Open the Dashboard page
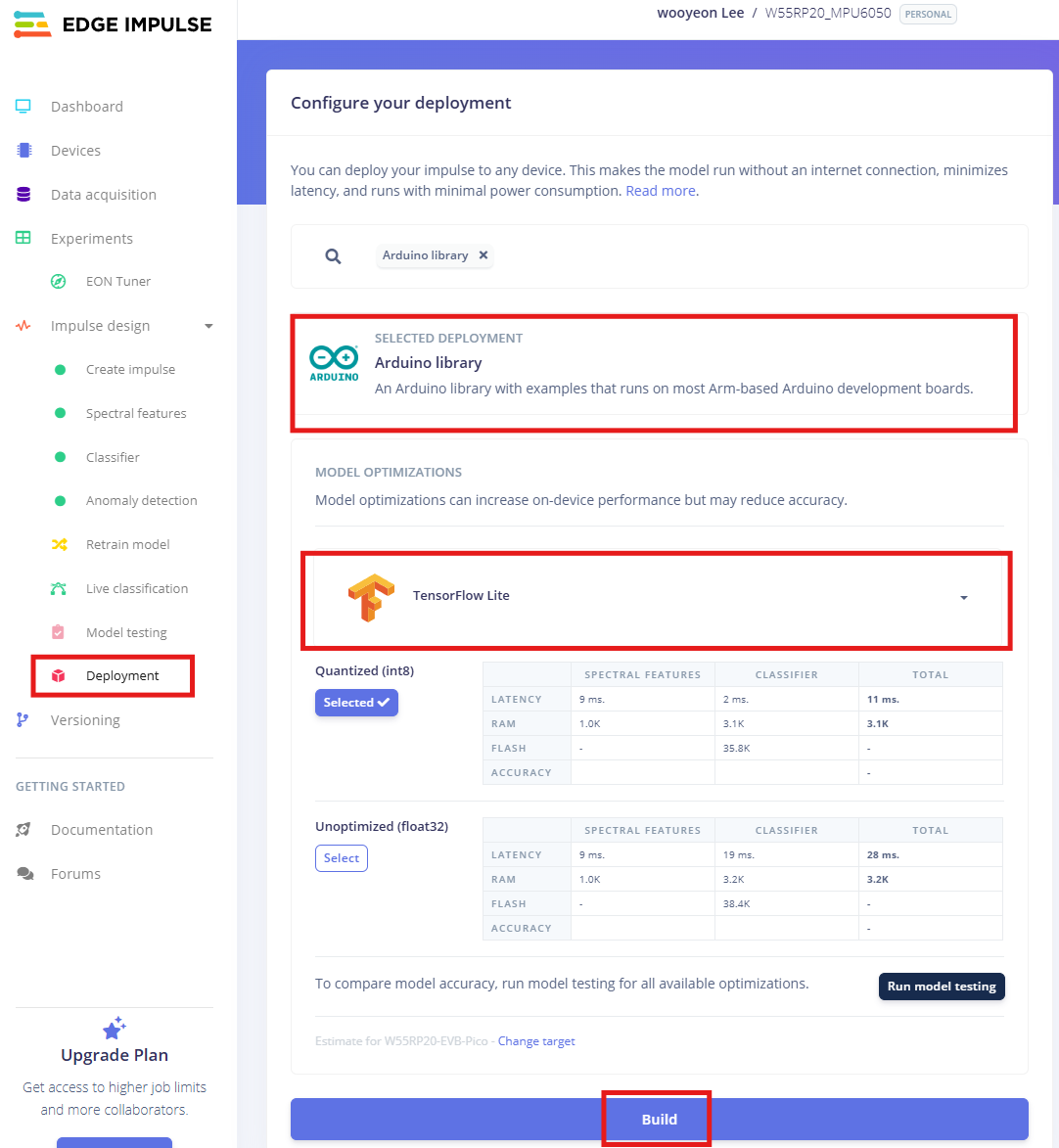1059x1148 pixels. [x=86, y=106]
